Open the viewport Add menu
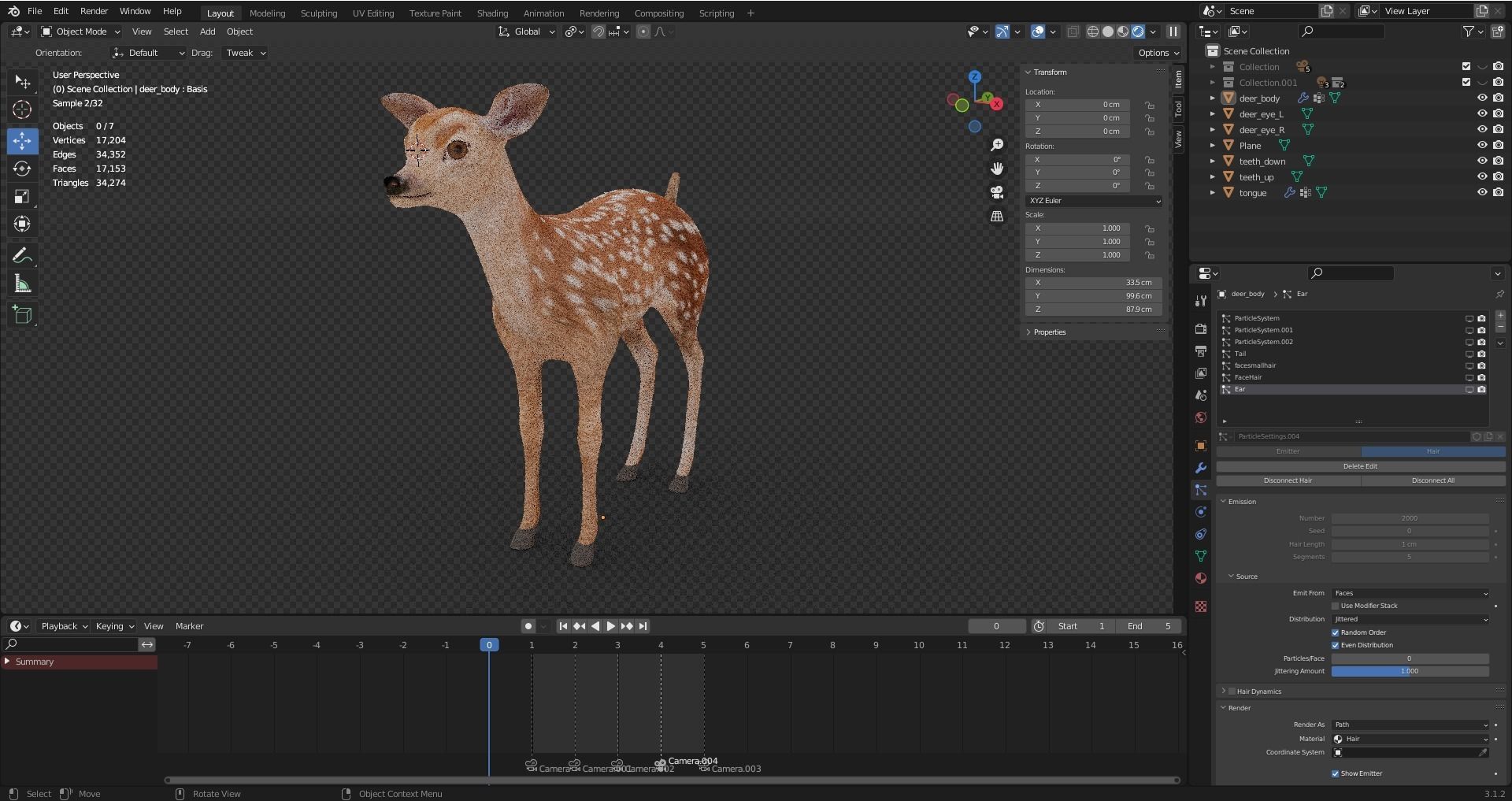Image resolution: width=1512 pixels, height=801 pixels. pyautogui.click(x=207, y=32)
